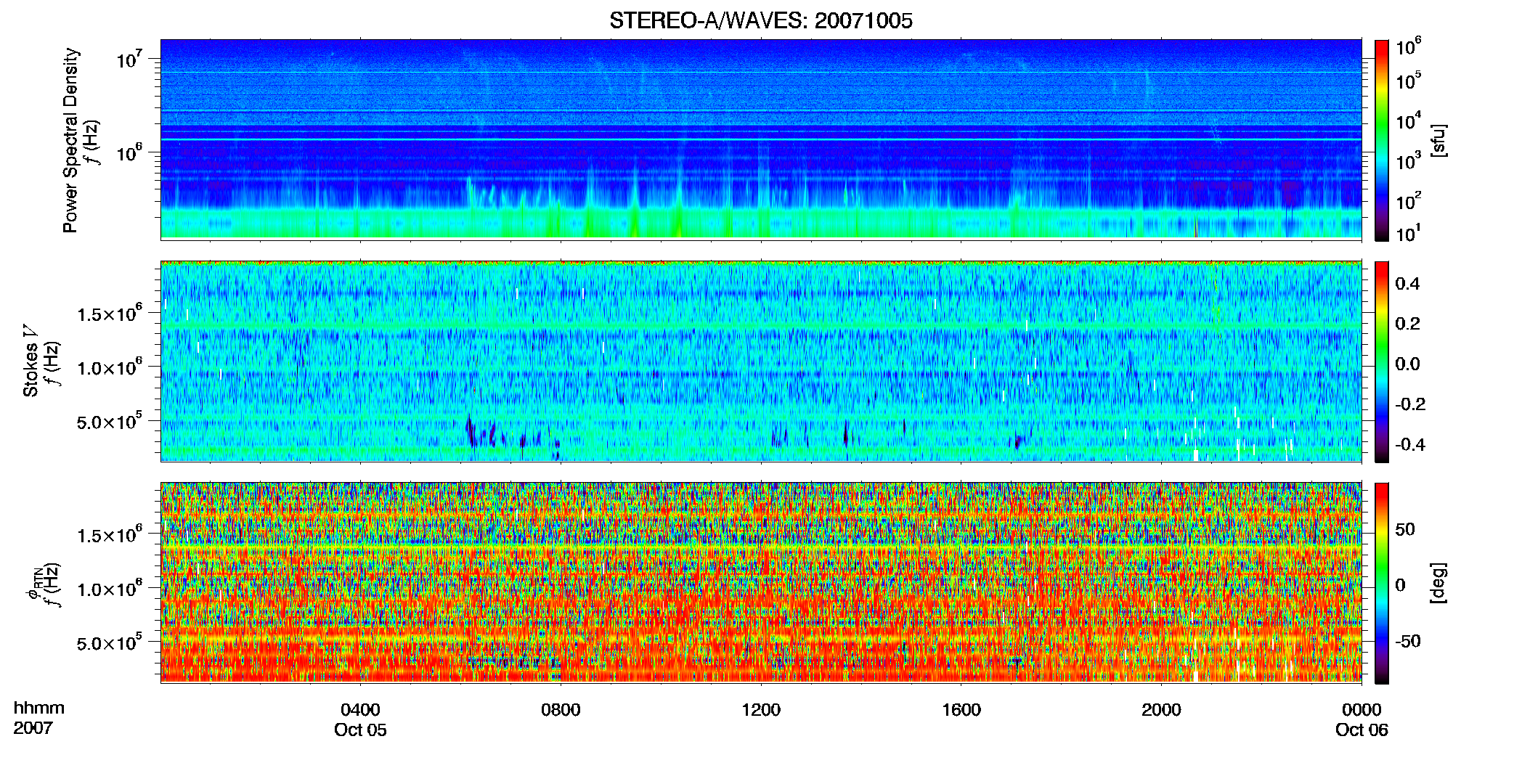
Task: Click the 0 label on degree colorbar
Action: (x=1401, y=585)
